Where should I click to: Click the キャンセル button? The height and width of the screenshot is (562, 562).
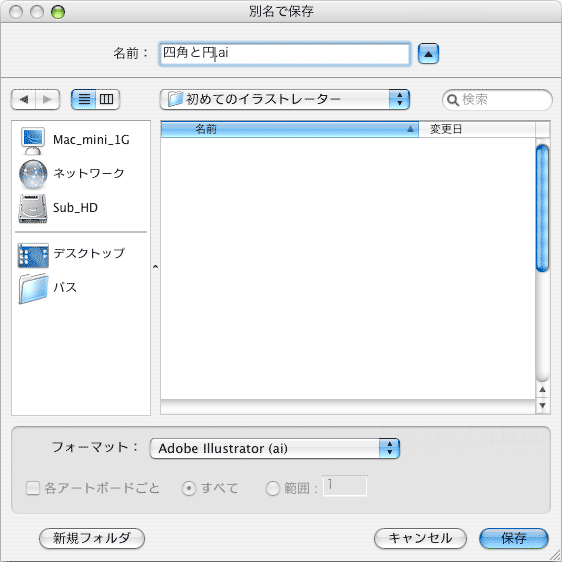click(x=420, y=538)
